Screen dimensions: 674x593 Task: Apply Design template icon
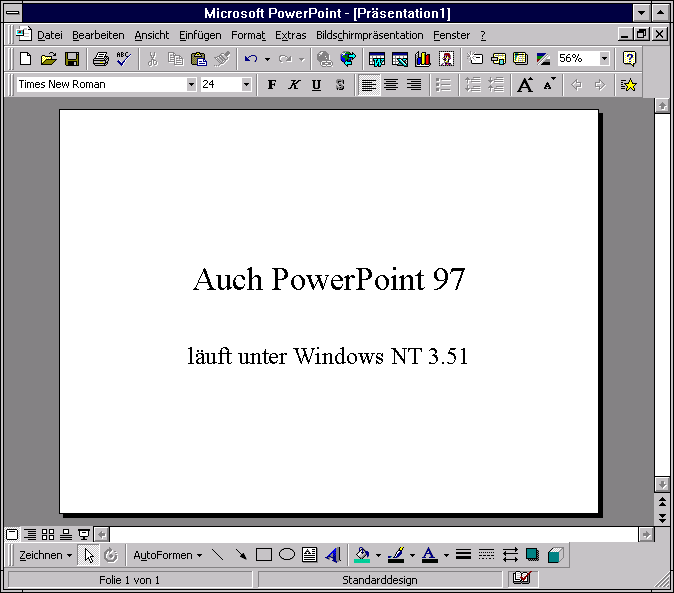521,59
